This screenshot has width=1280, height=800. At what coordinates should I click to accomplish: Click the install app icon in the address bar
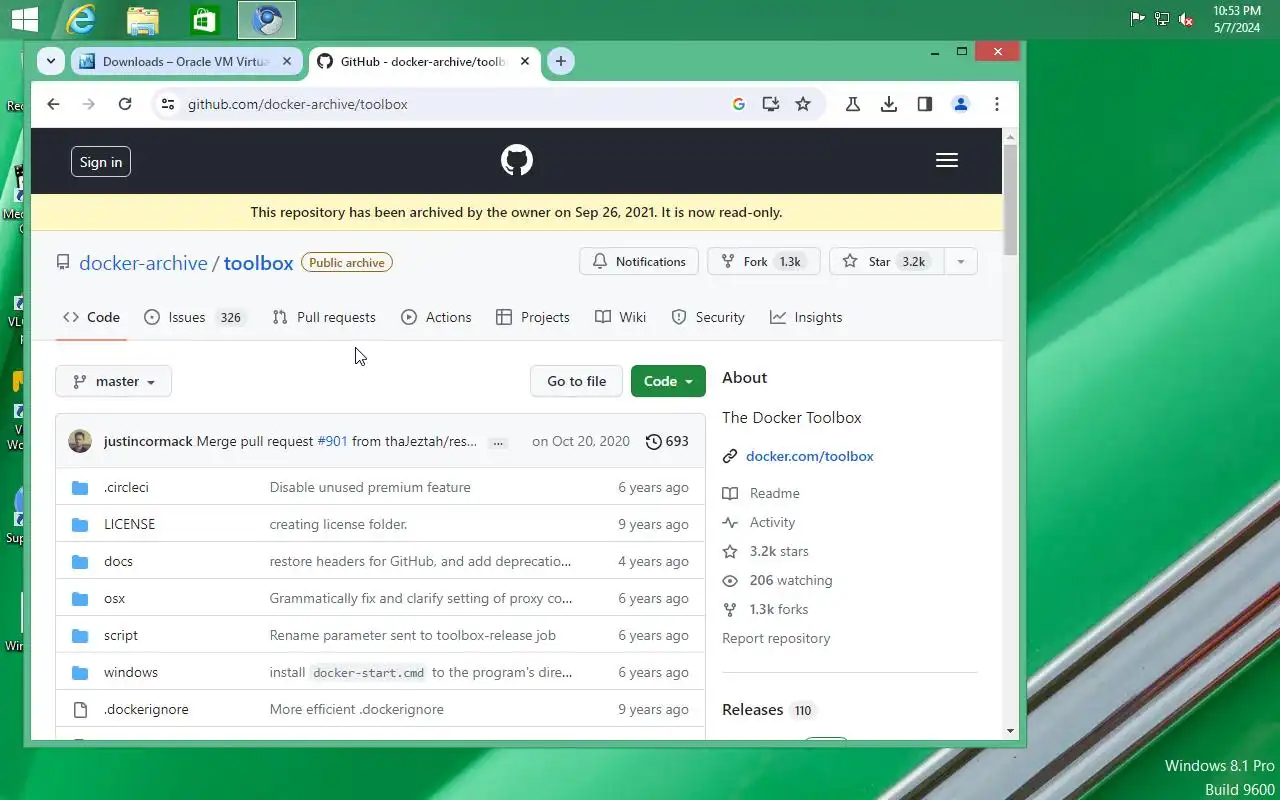(x=771, y=104)
